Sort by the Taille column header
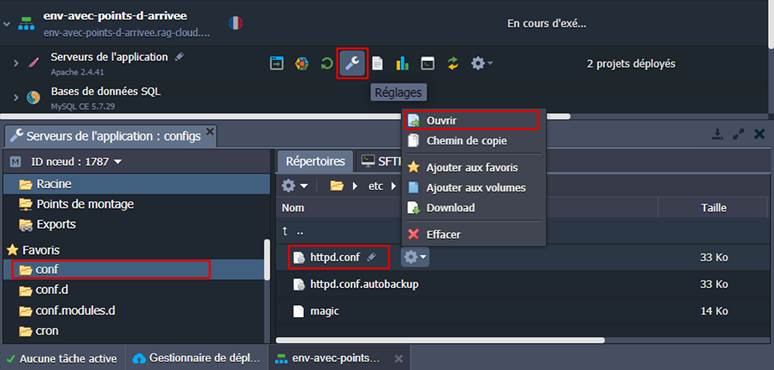 [714, 208]
